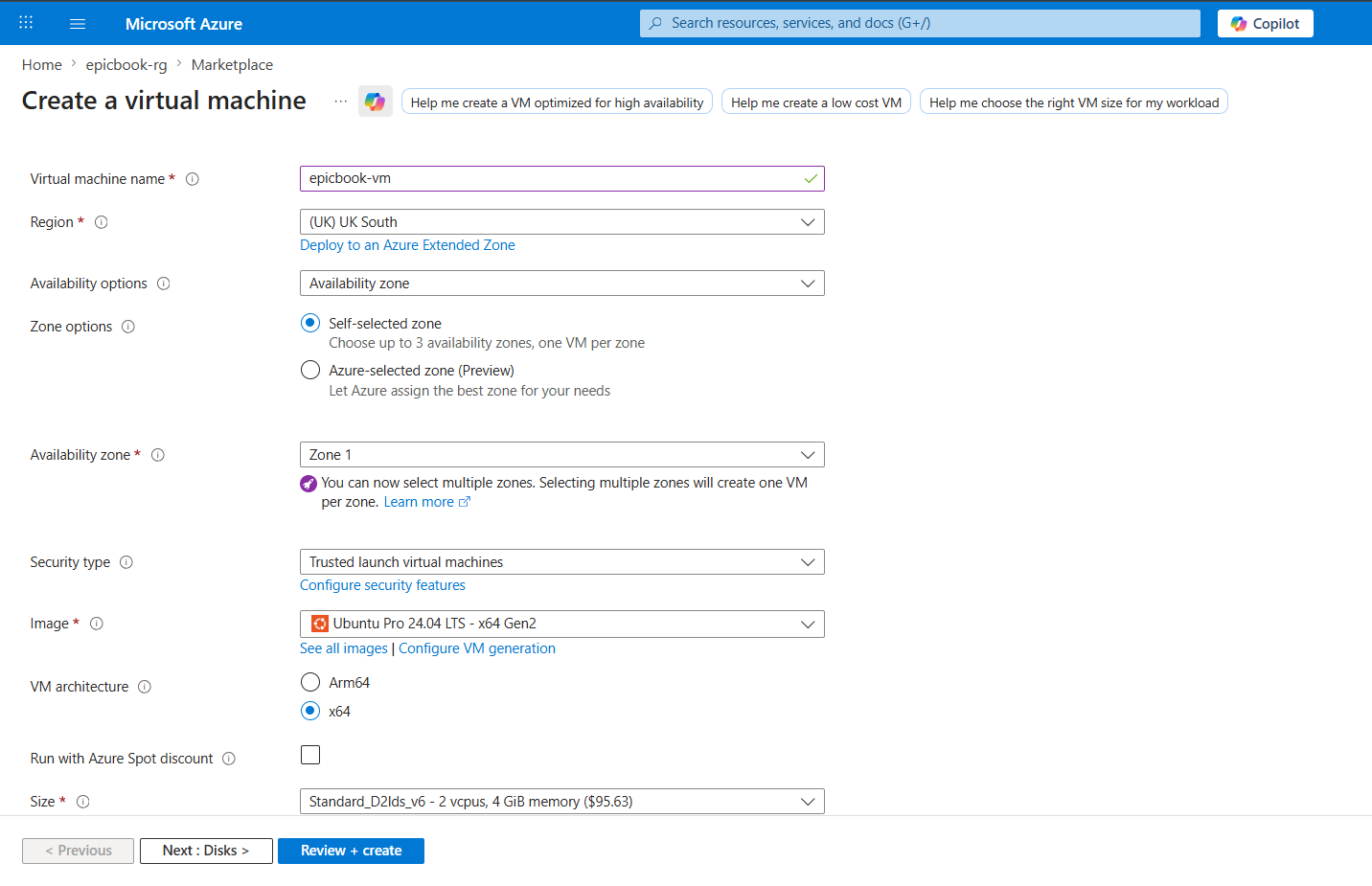The width and height of the screenshot is (1372, 886).
Task: Expand the Security type dropdown
Action: click(562, 562)
